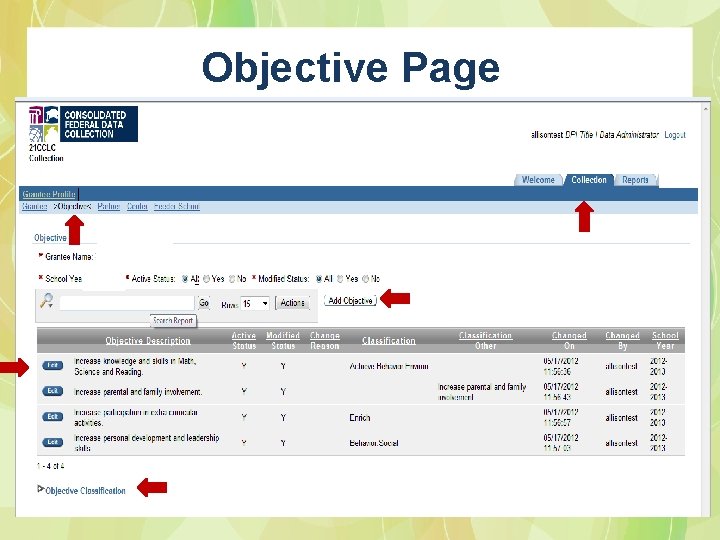
Task: Go to the Grantee sub-navigation link
Action: [35, 207]
